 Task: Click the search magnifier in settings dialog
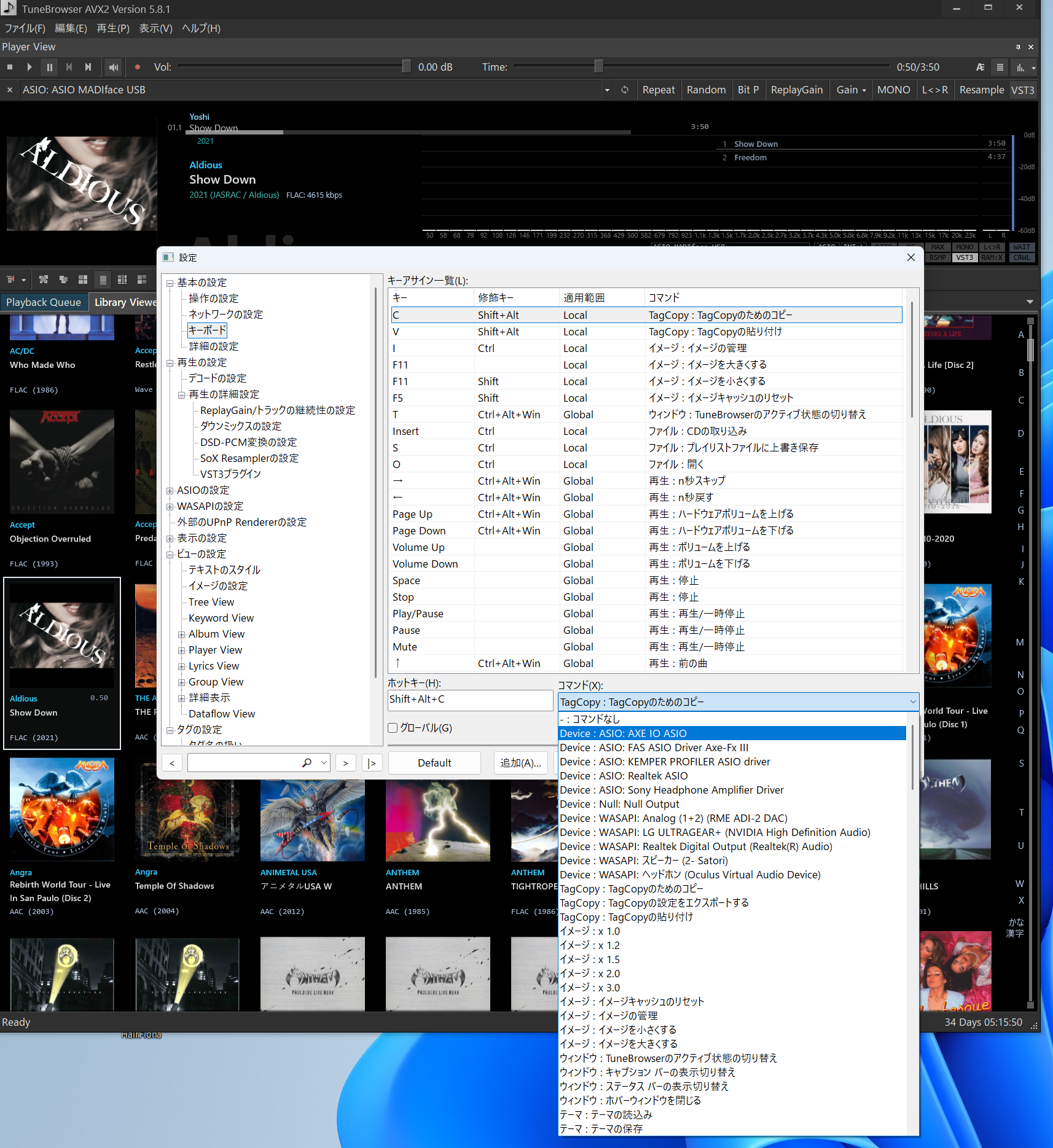(x=307, y=762)
